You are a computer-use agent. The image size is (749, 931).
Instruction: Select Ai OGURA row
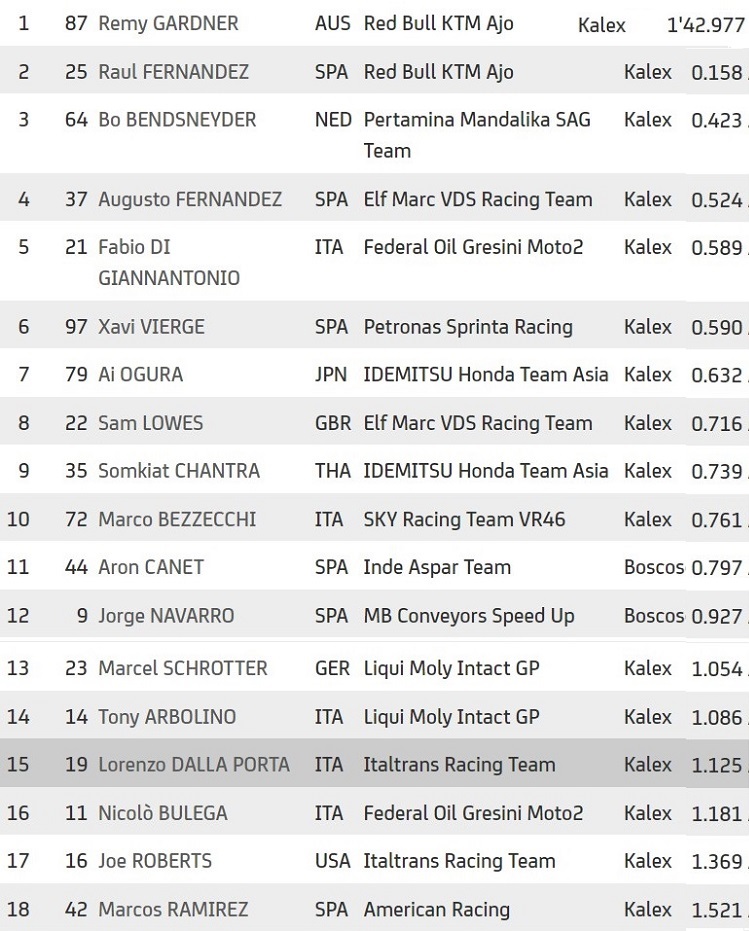[374, 375]
